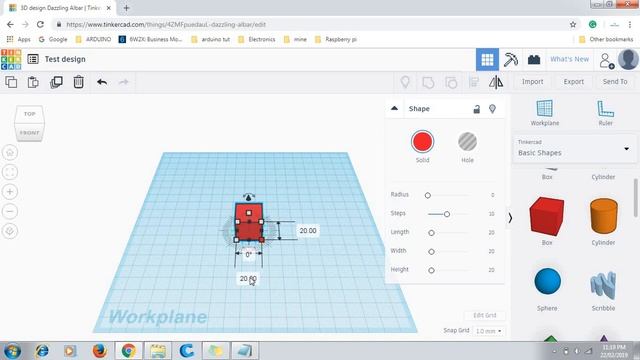Open the ARDUINO bookmark folder
640x360 pixels.
coord(93,39)
